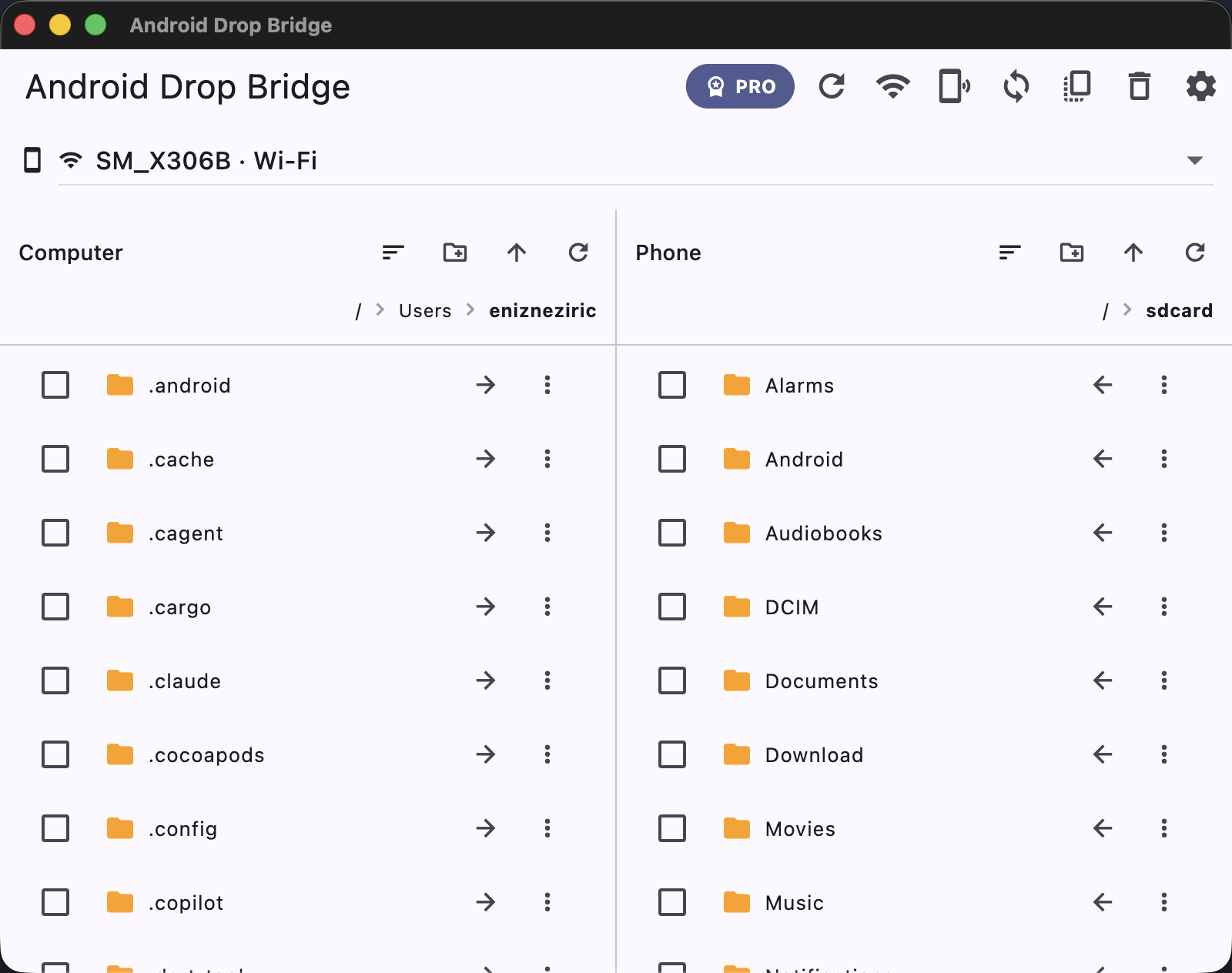
Task: Open more options for .claude folder
Action: [547, 680]
